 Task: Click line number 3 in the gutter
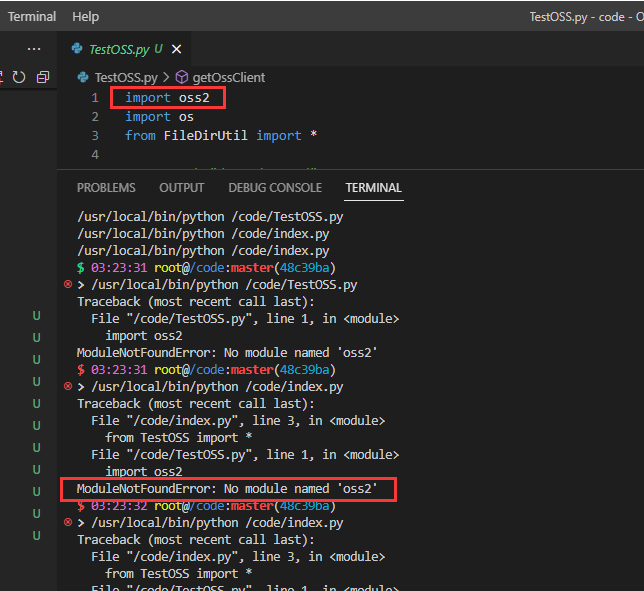[95, 136]
